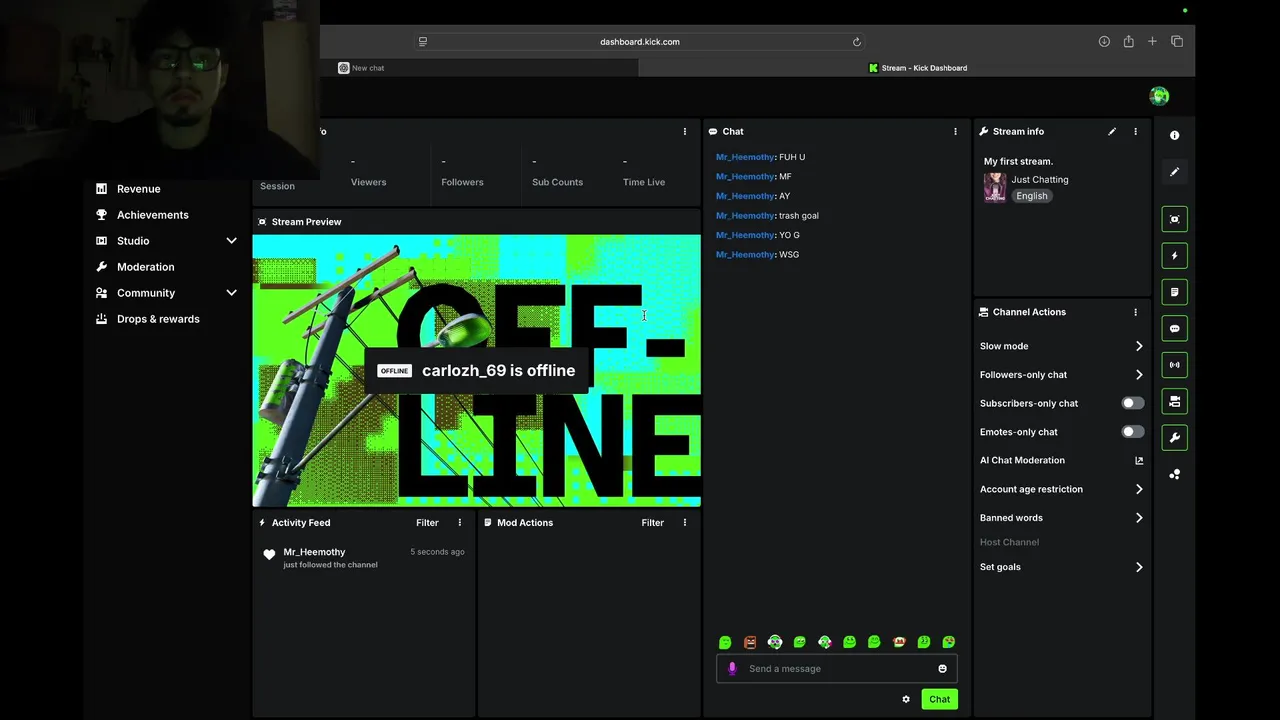The image size is (1280, 720).
Task: Toggle the document panel icon in right rail
Action: [1175, 292]
